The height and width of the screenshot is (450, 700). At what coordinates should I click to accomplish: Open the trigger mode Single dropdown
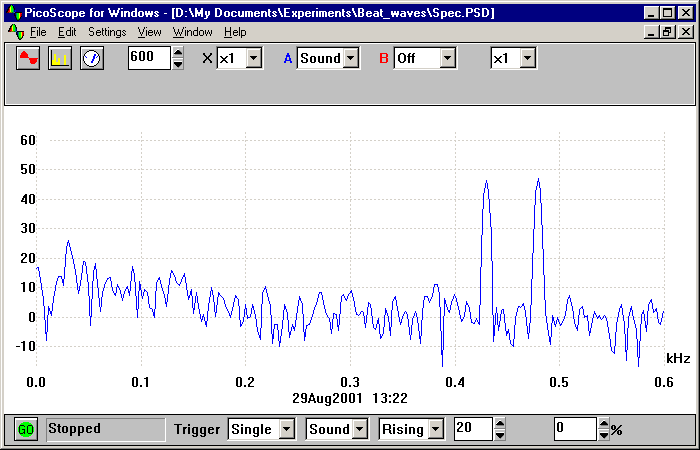286,430
